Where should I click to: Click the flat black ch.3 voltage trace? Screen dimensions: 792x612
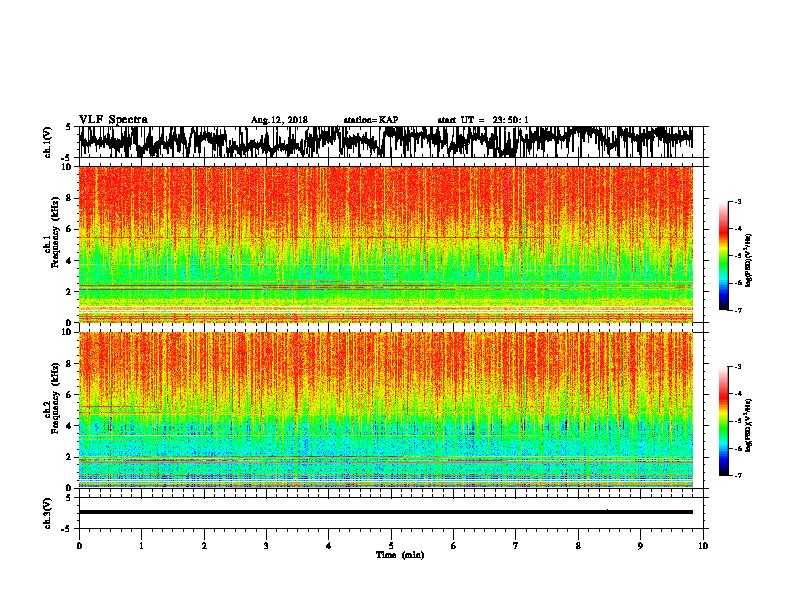point(386,512)
